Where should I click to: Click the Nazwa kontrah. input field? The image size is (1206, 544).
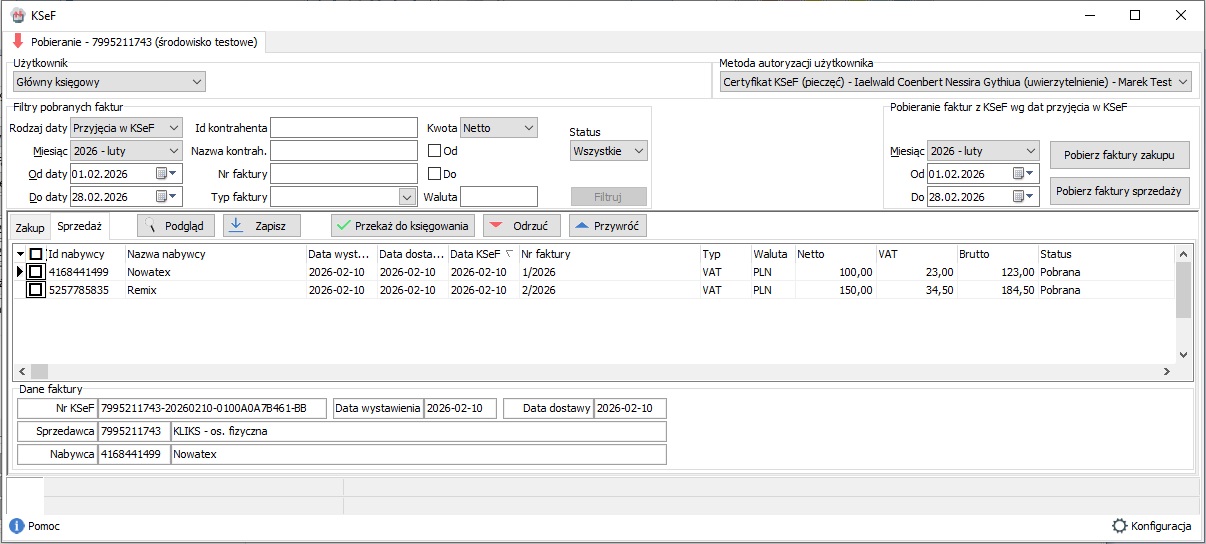pyautogui.click(x=343, y=151)
